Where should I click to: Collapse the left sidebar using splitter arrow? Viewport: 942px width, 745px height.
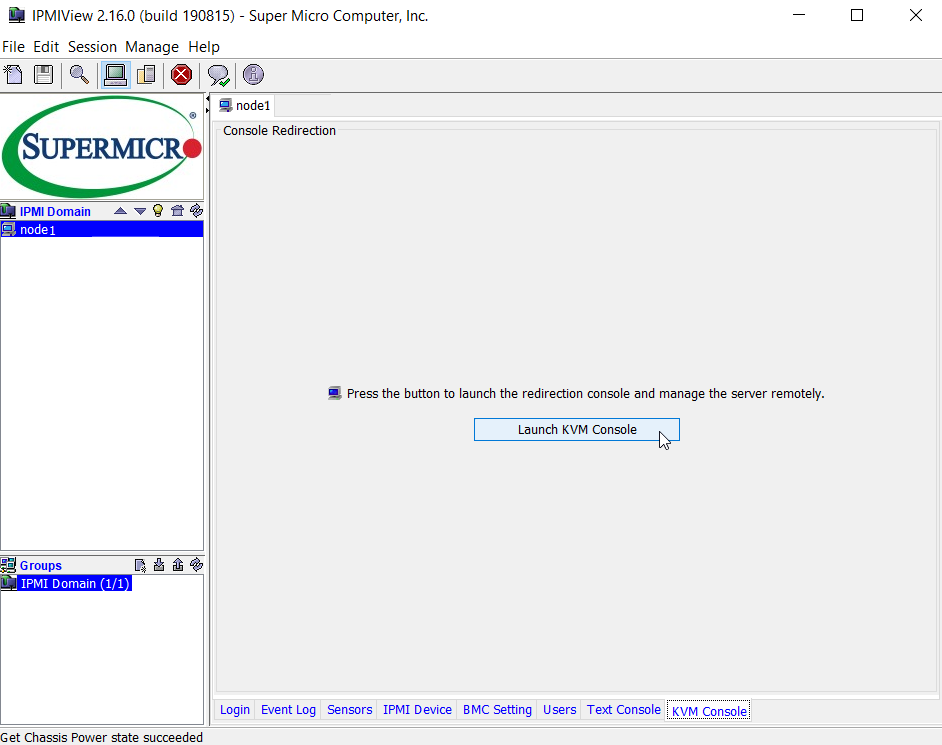click(x=207, y=99)
